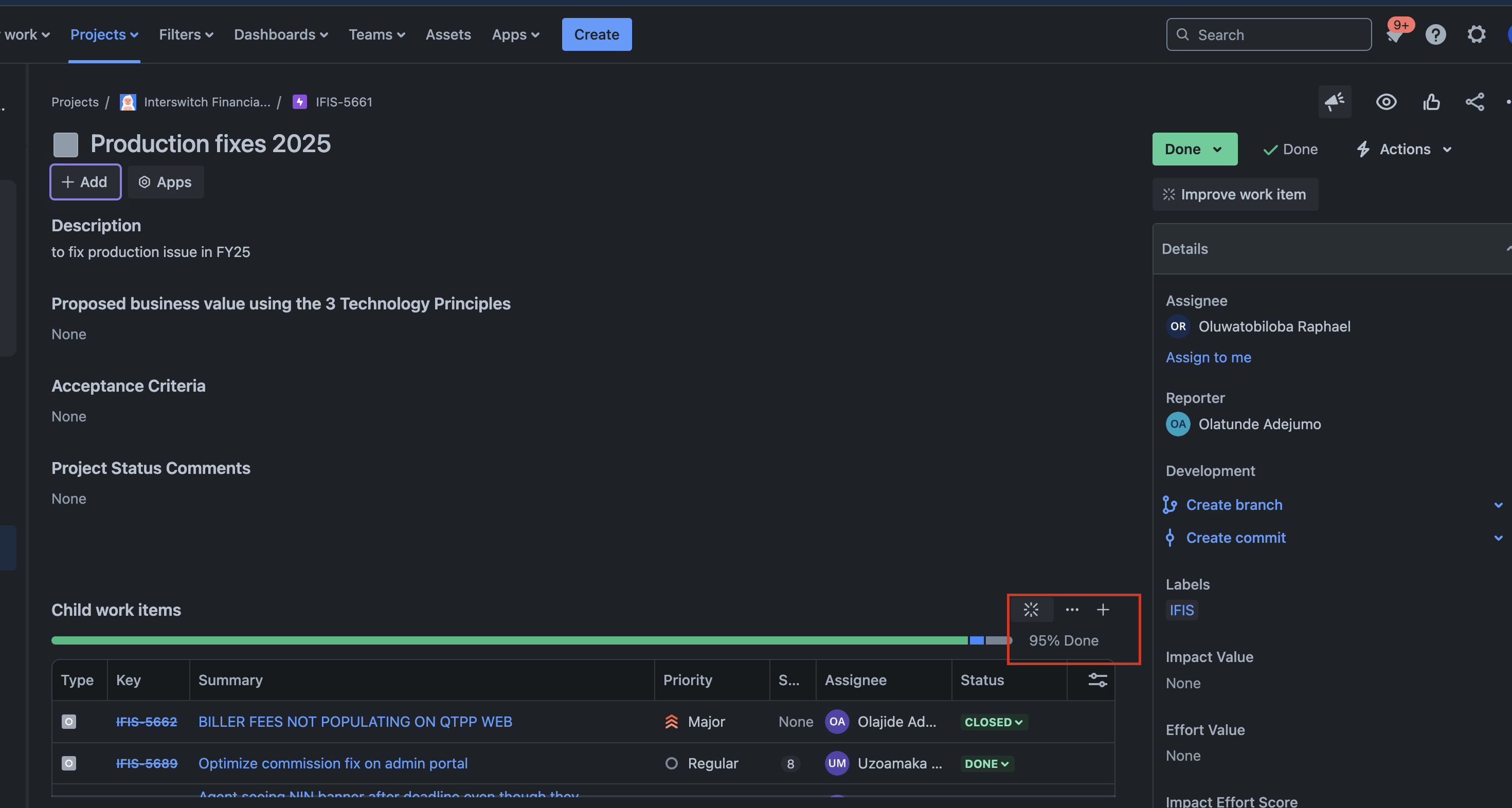The width and height of the screenshot is (1512, 808).
Task: Click the Improve work item button
Action: point(1235,194)
